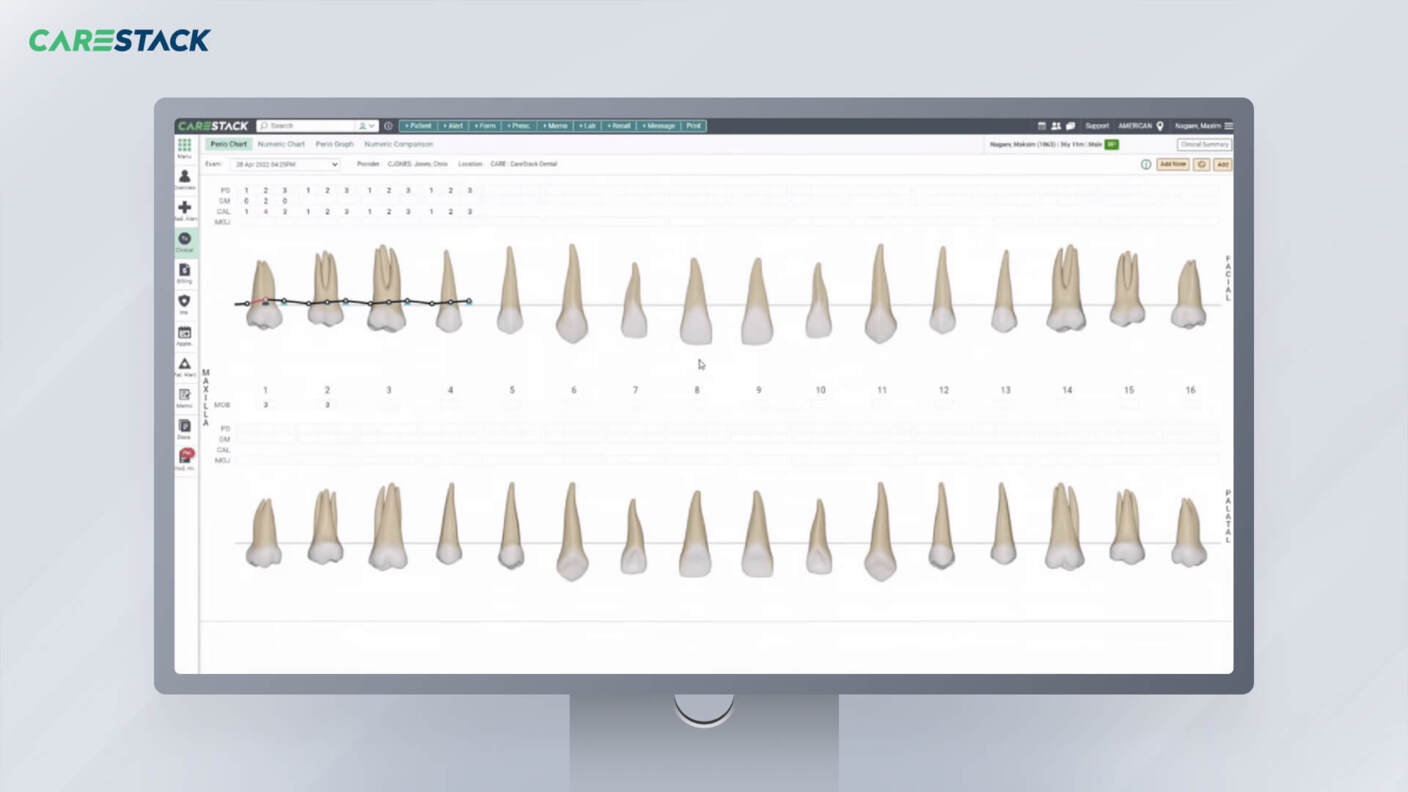
Task: Click the location pin next to AMERICAN
Action: coord(1160,126)
